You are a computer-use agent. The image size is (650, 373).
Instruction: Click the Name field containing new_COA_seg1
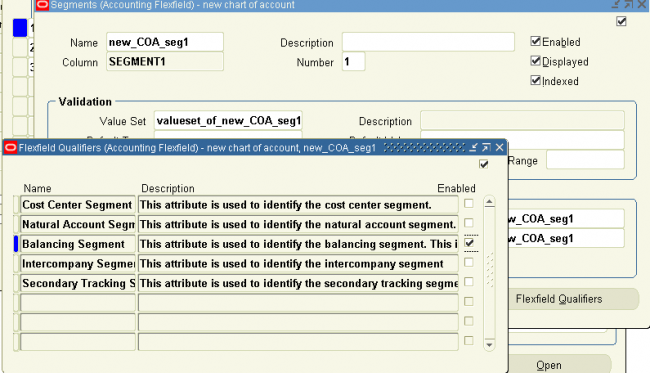(165, 42)
